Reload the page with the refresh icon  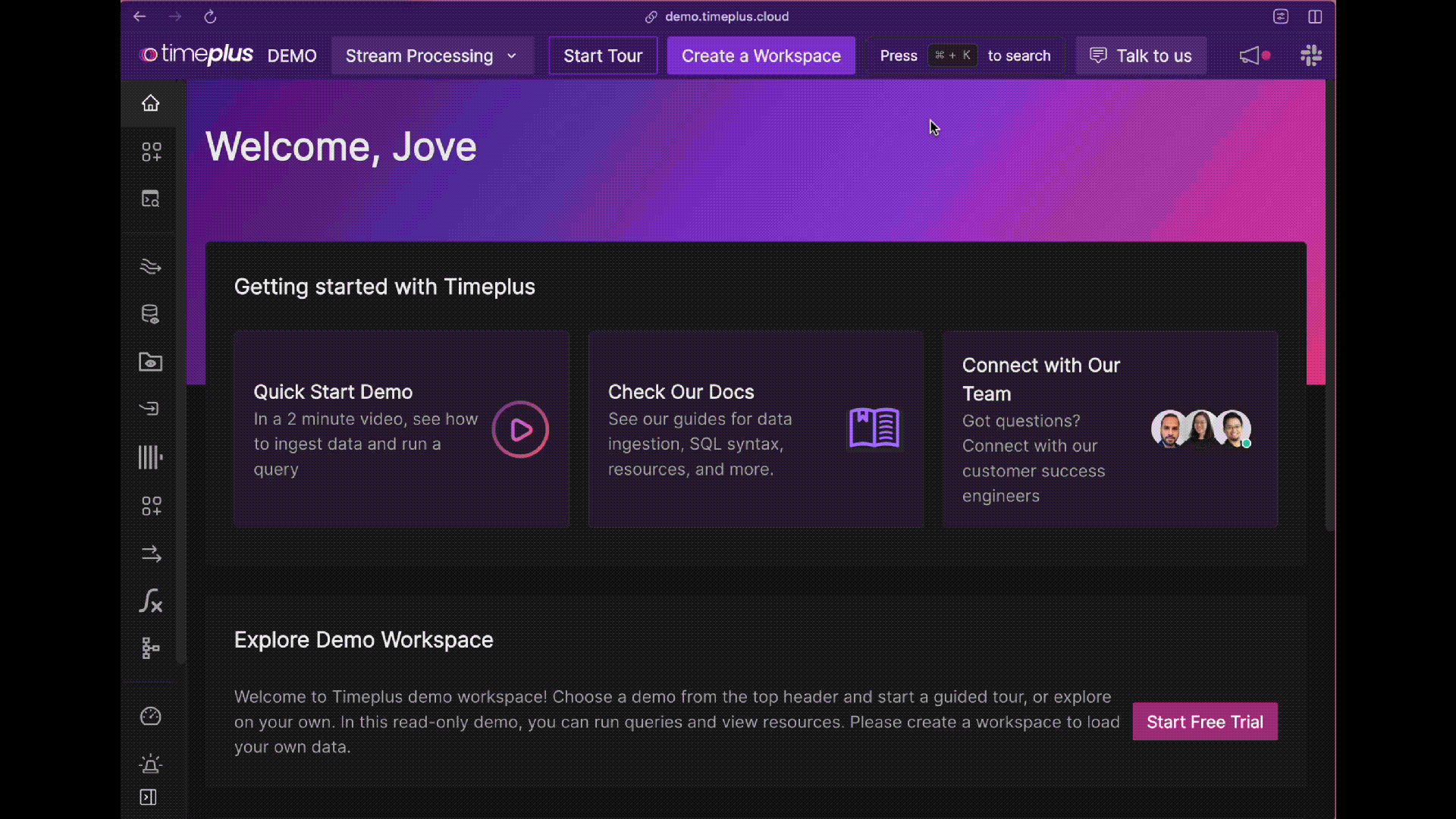click(210, 16)
